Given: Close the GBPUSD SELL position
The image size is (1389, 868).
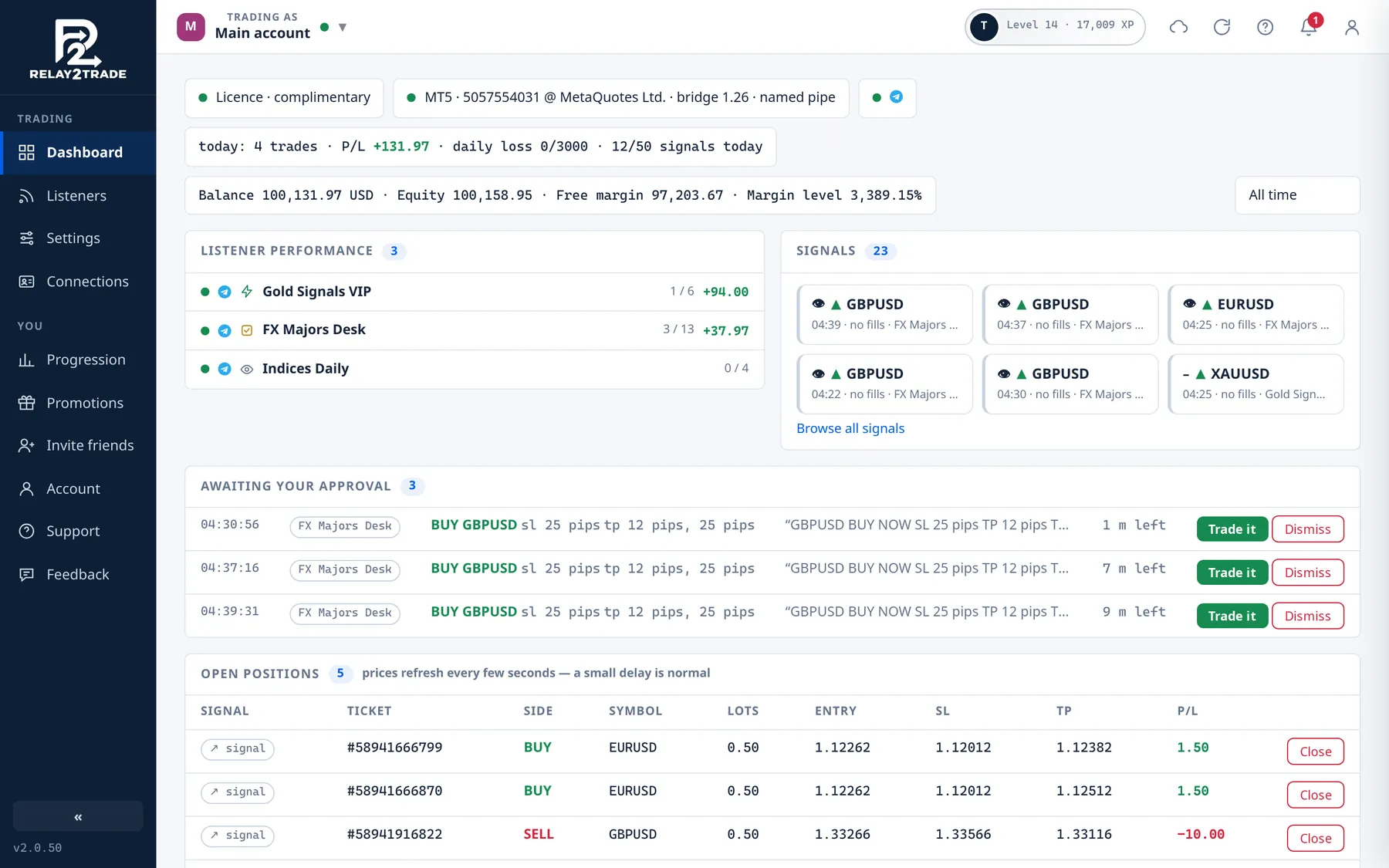Looking at the screenshot, I should (1316, 838).
